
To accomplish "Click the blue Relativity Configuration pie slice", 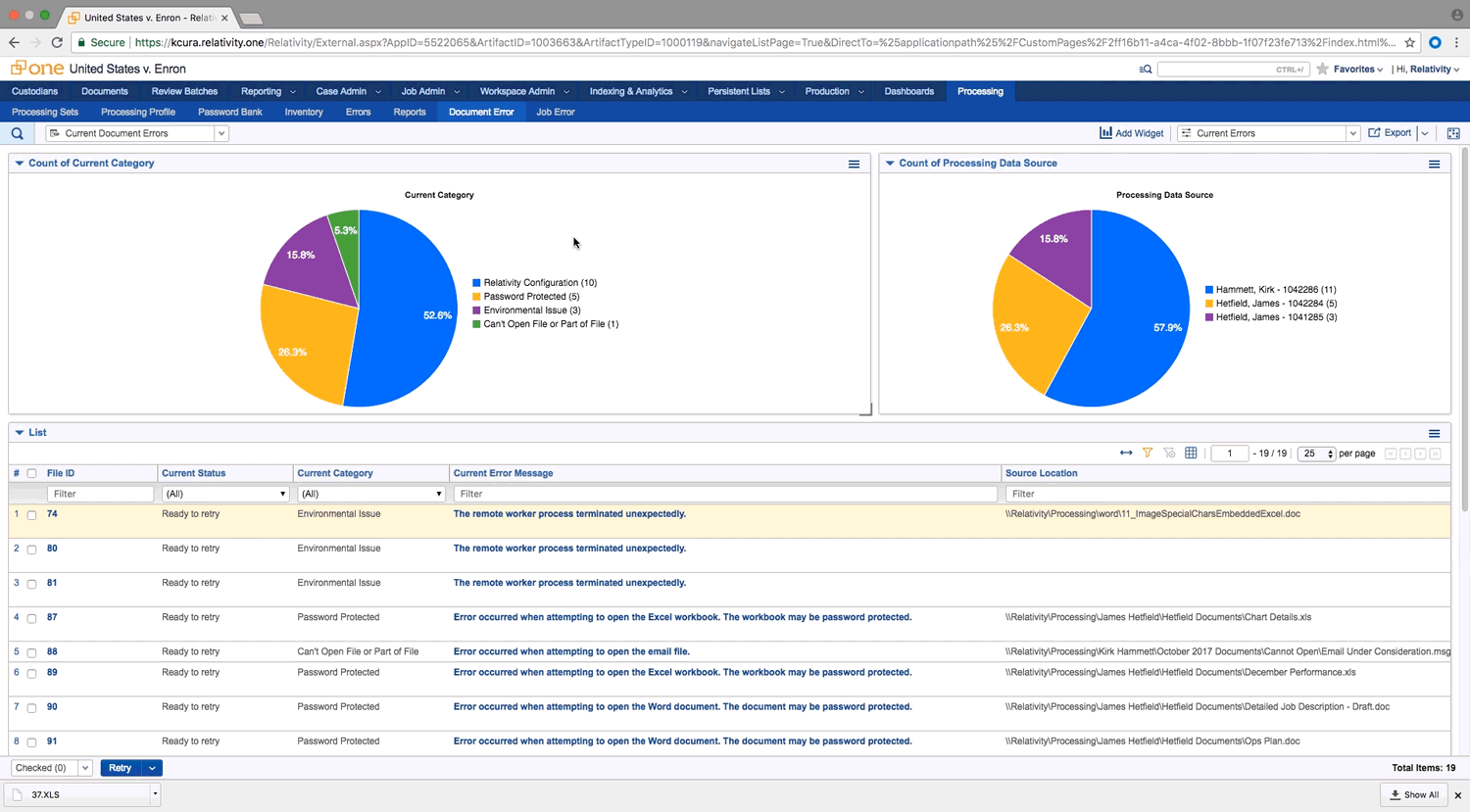I will [412, 313].
